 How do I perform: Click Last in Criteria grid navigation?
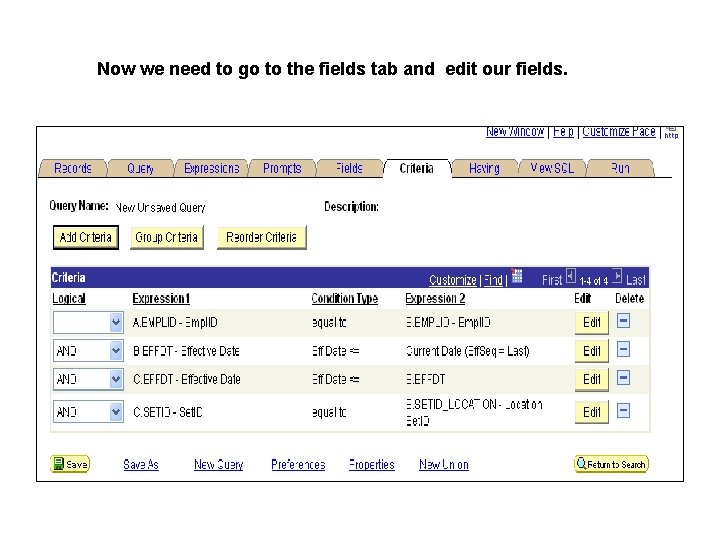point(636,280)
